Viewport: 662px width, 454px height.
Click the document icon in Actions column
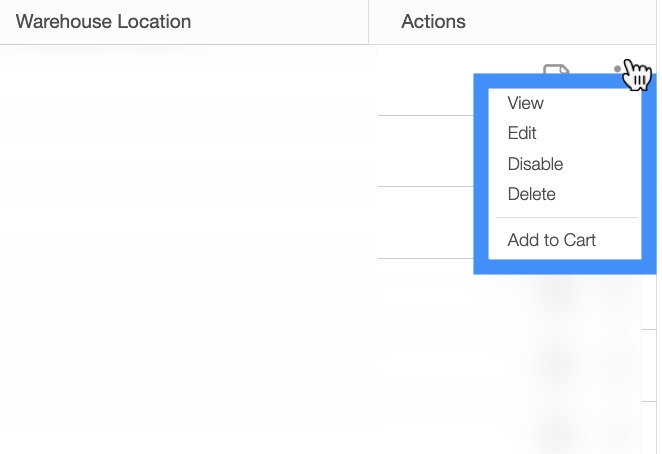(556, 70)
